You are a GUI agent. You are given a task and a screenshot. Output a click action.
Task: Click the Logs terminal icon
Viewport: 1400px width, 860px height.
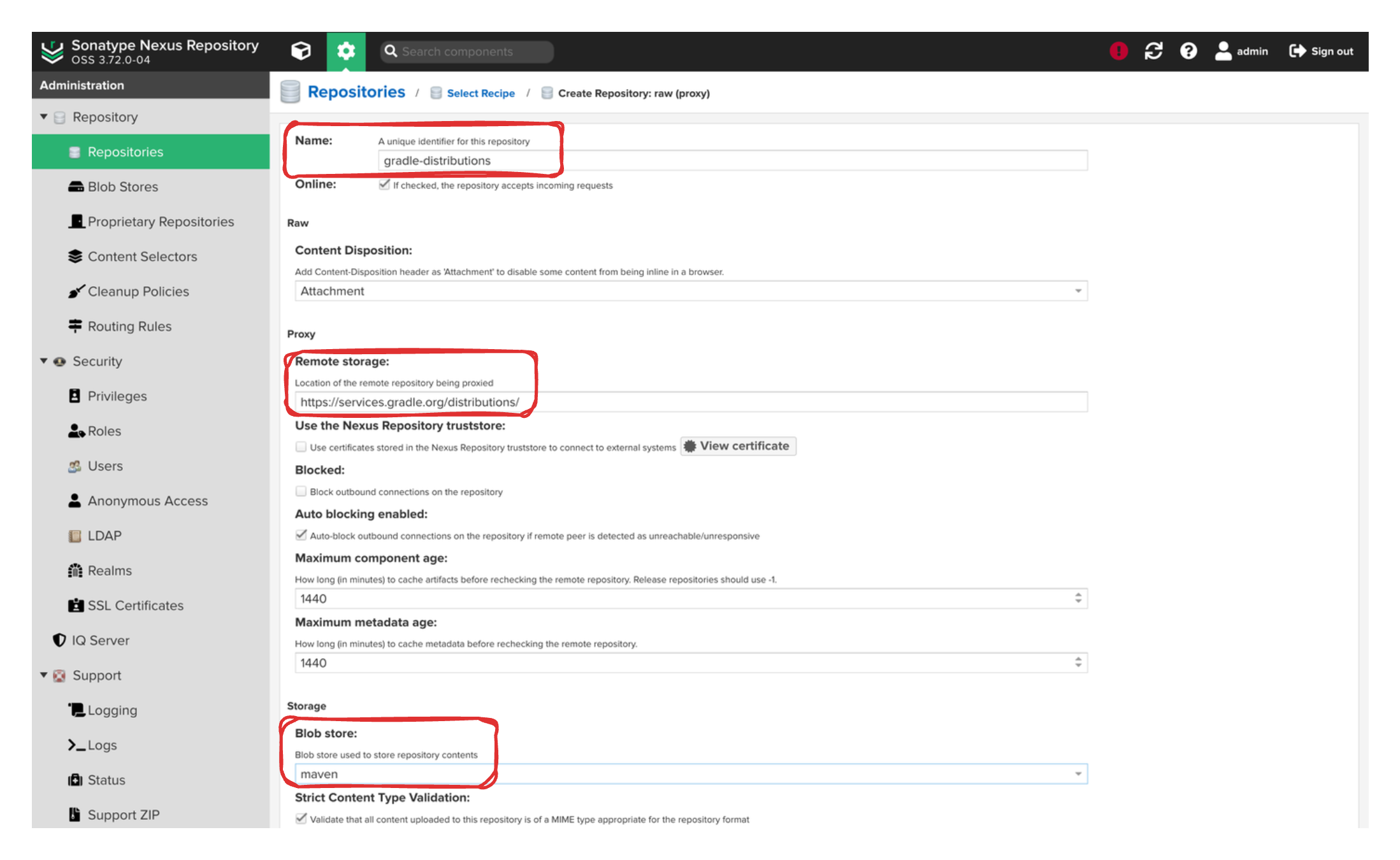pos(76,745)
